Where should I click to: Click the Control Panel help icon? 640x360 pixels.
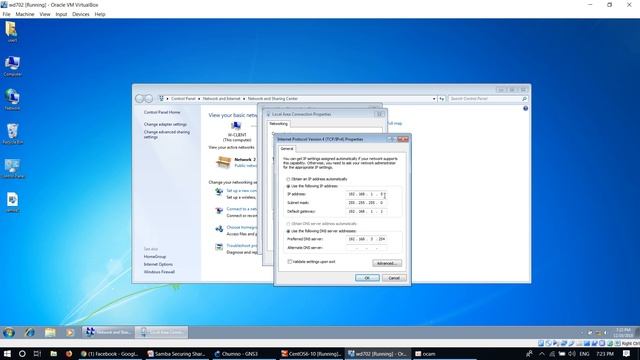tap(525, 109)
